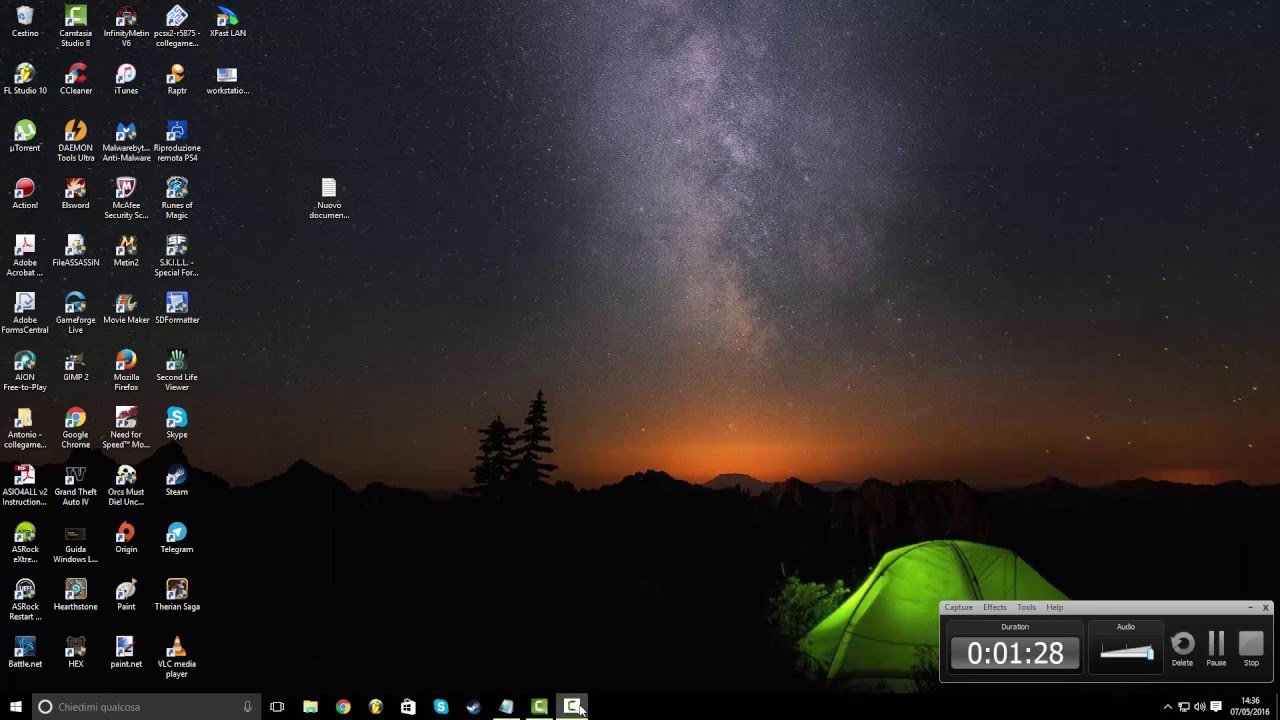Select the FileASSASSIN desktop icon

pyautogui.click(x=75, y=251)
